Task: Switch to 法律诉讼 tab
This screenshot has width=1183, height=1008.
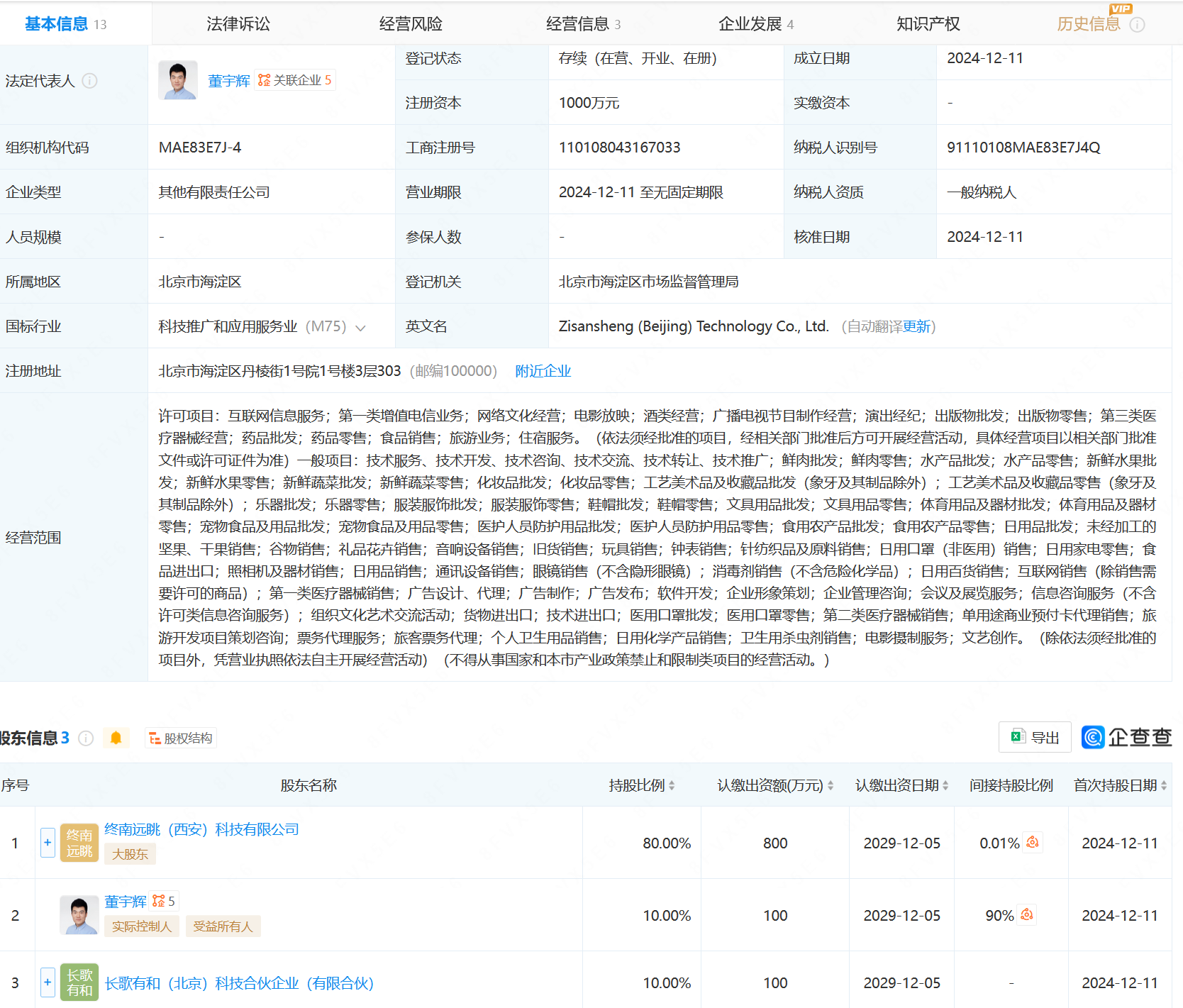Action: pos(238,24)
